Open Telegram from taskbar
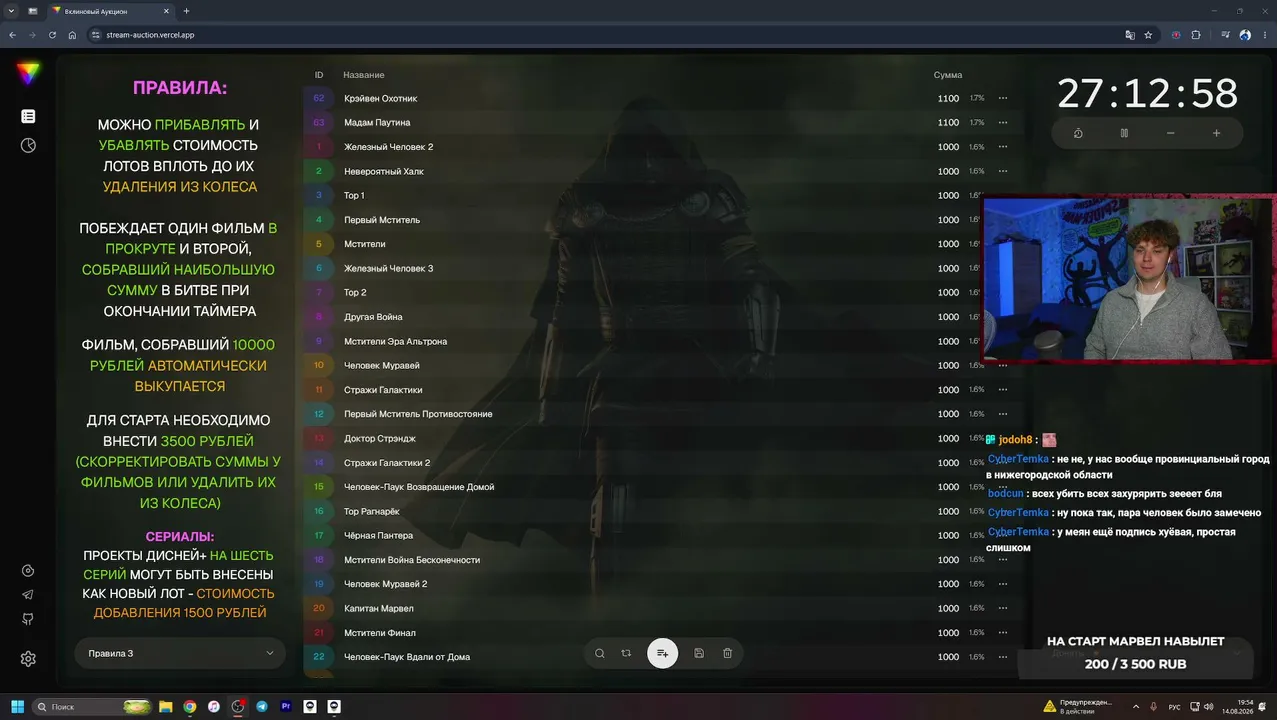This screenshot has width=1277, height=720. [x=262, y=706]
